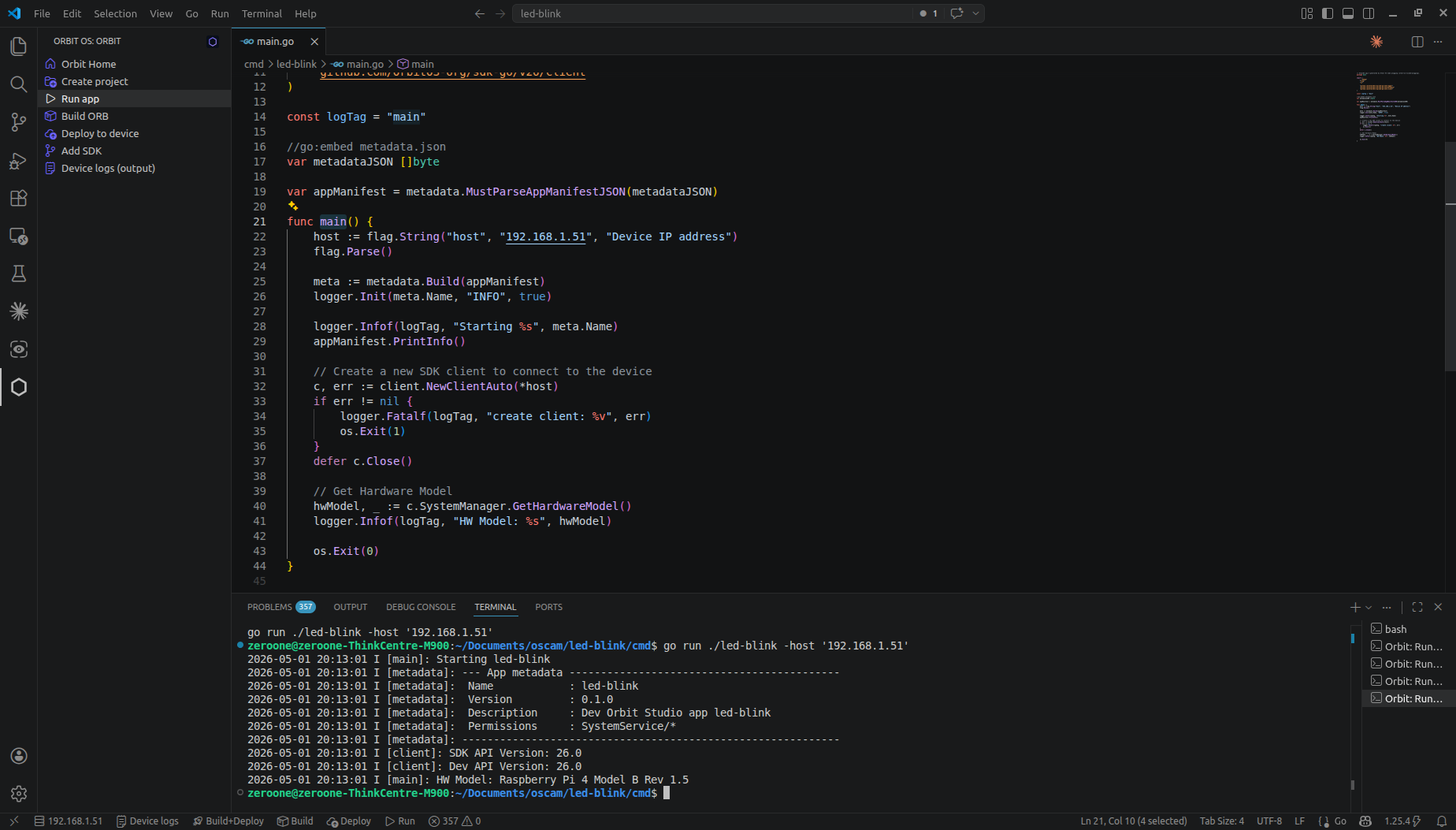Click Build+Deploy in status bar
Screen dimensions: 1456x830
point(228,821)
